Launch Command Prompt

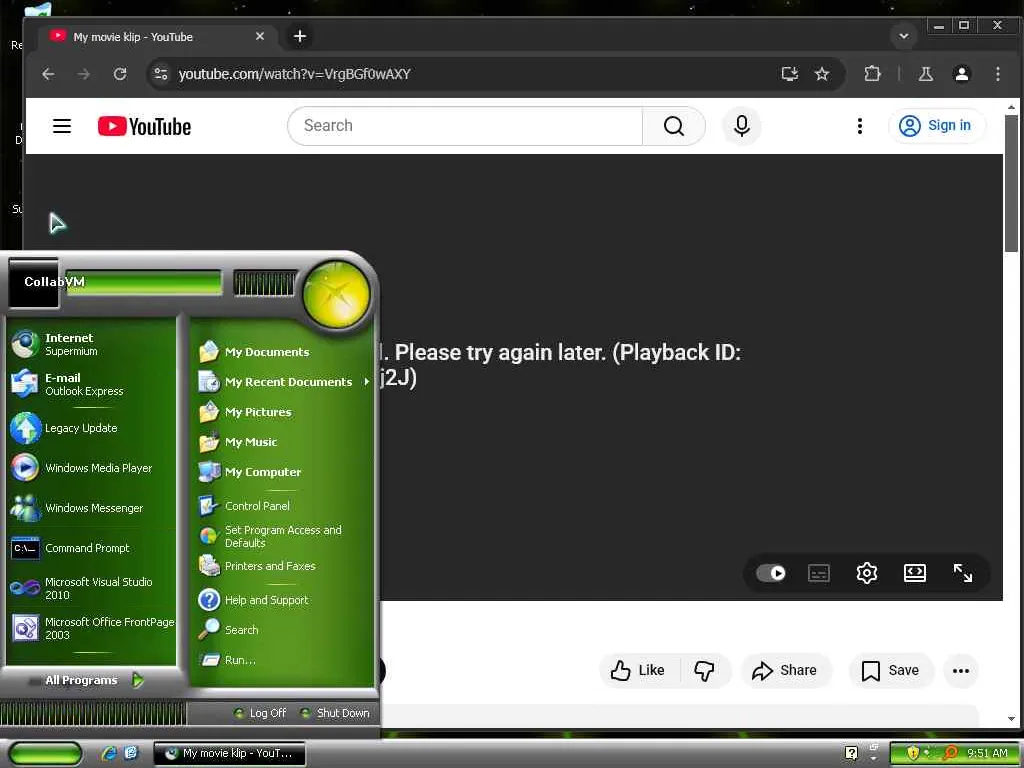(91, 548)
